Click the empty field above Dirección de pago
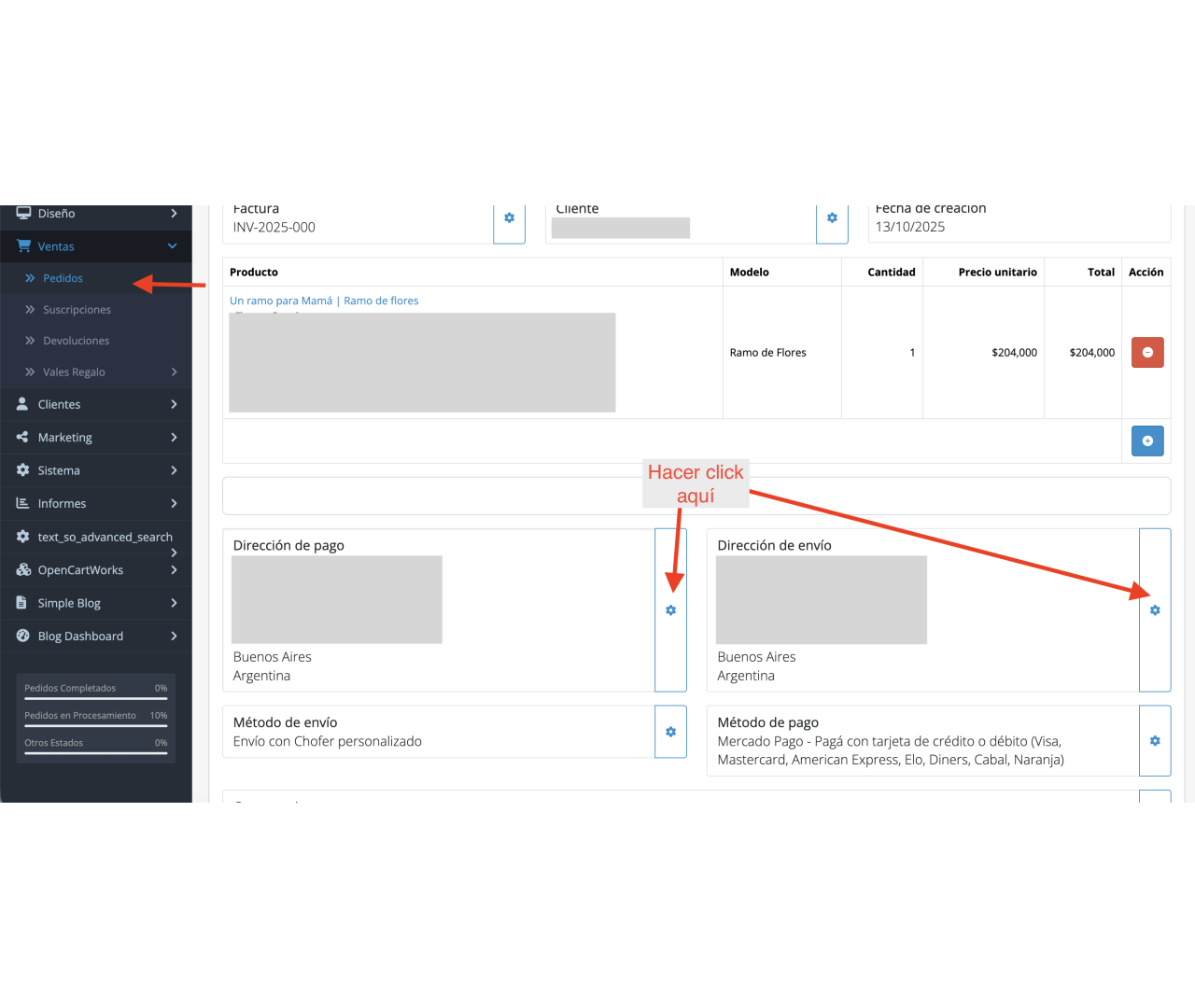1195x1008 pixels. point(429,497)
